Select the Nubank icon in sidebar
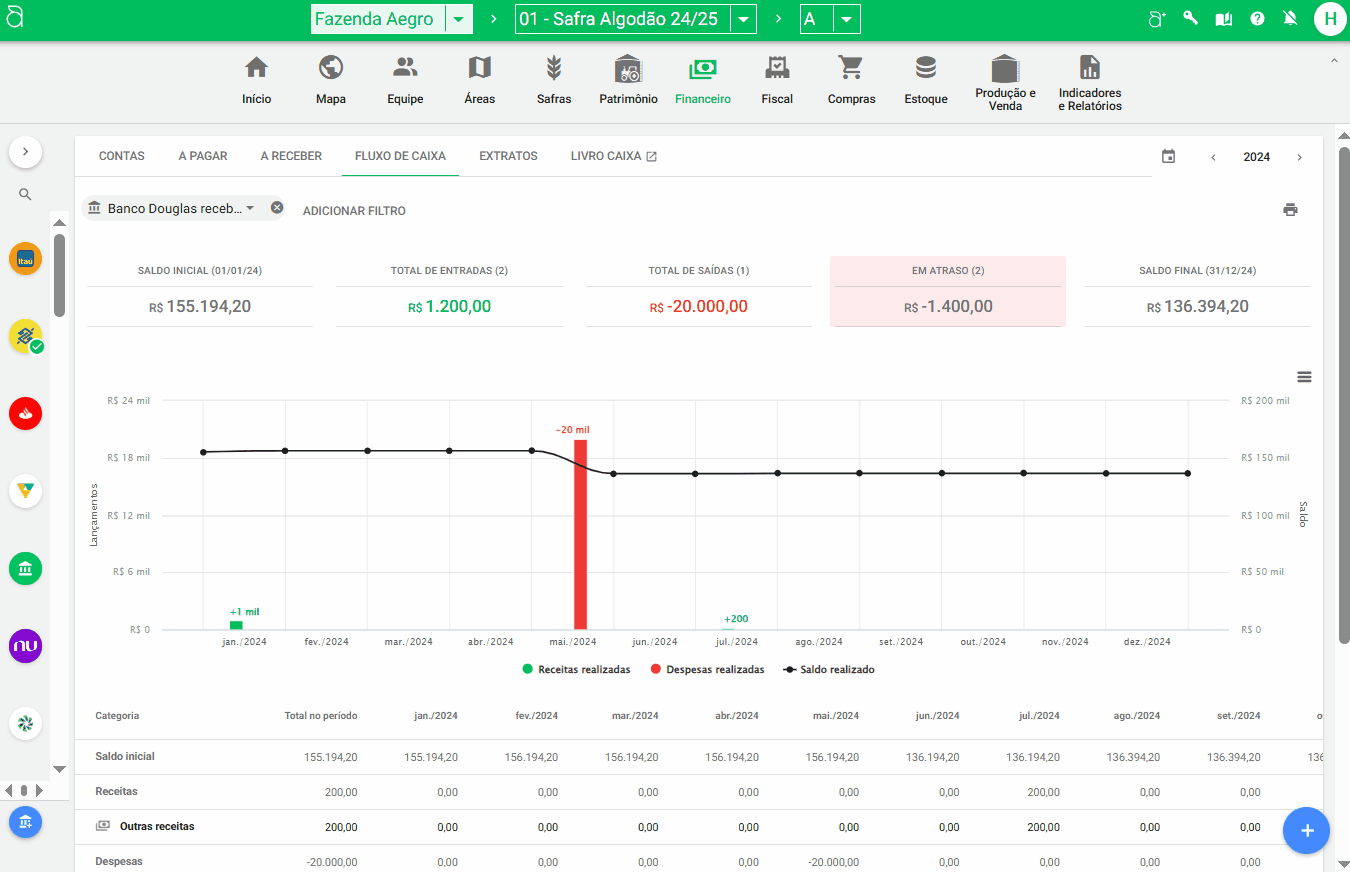Viewport: 1350px width, 872px height. point(25,646)
